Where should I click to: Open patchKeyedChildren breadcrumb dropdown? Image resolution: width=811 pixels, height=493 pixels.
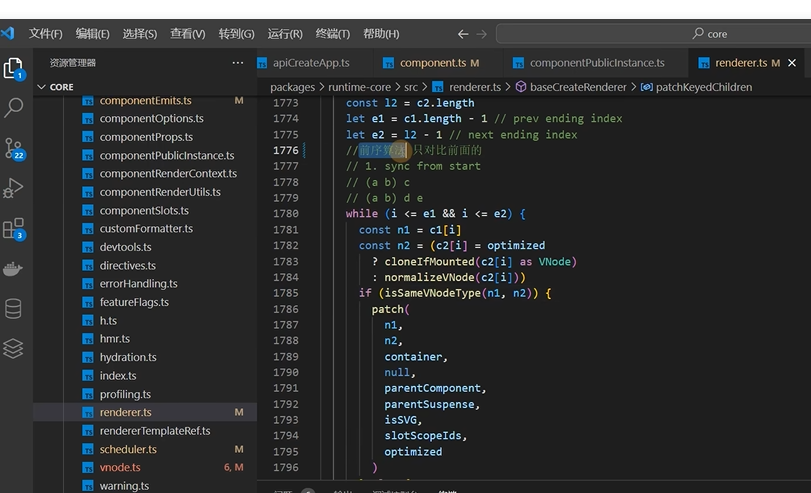tap(697, 87)
